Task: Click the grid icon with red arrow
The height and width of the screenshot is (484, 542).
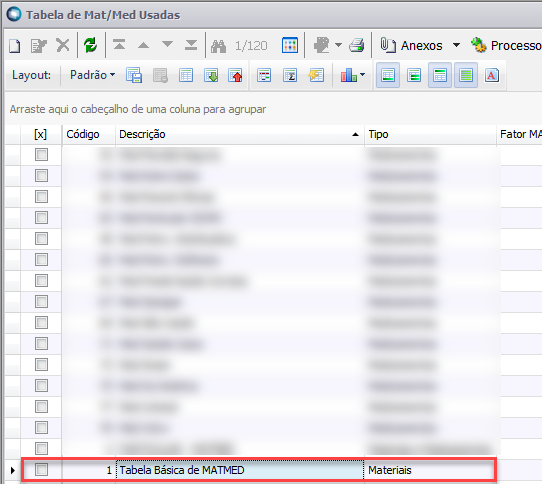Action: (x=235, y=75)
